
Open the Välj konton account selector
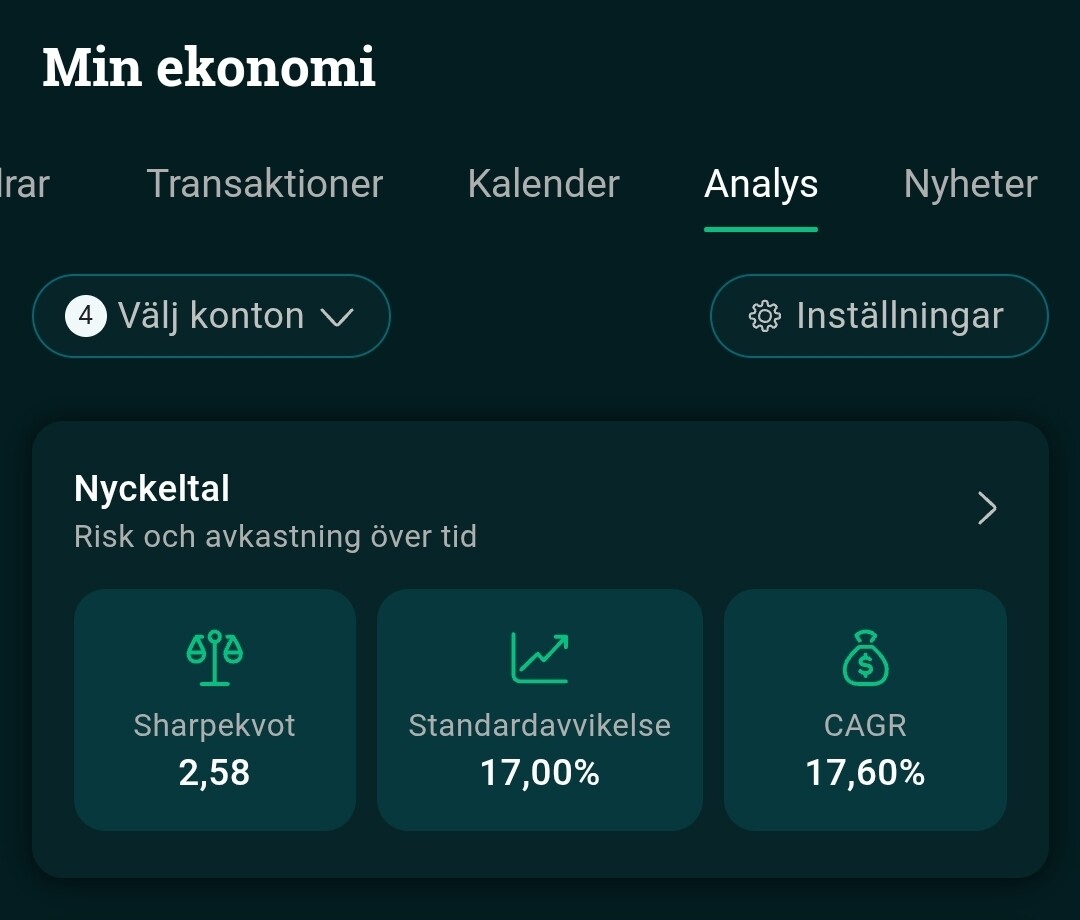coord(211,317)
